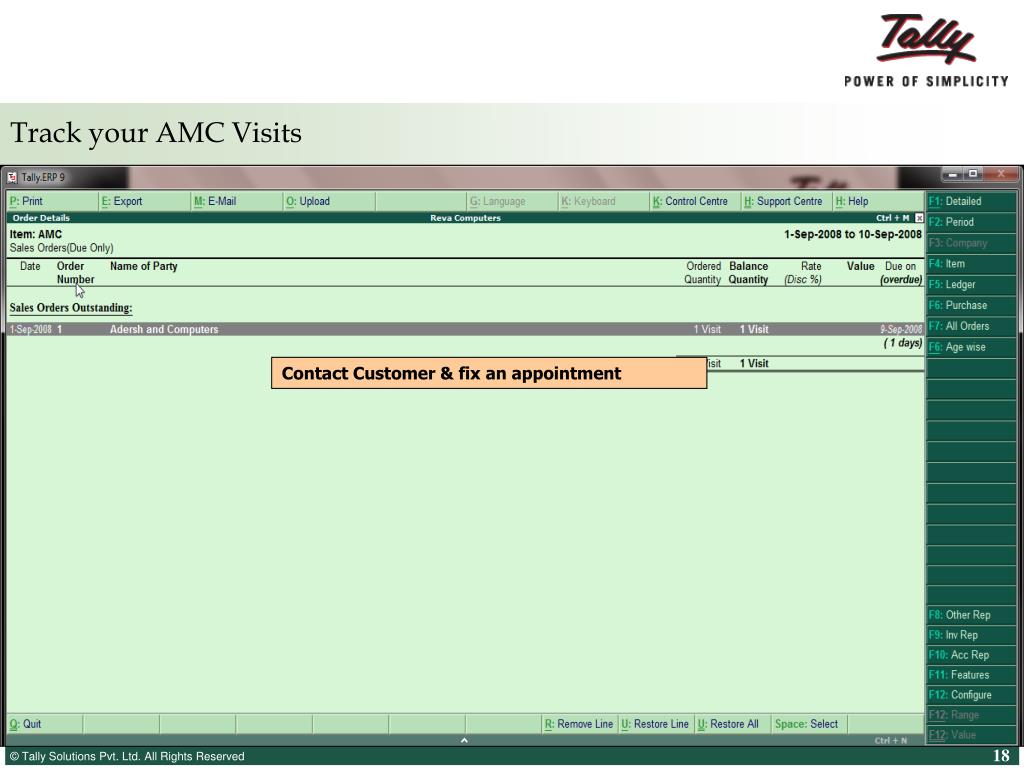Maximize the Tally.ERP 9 window
The height and width of the screenshot is (768, 1024).
click(x=973, y=174)
